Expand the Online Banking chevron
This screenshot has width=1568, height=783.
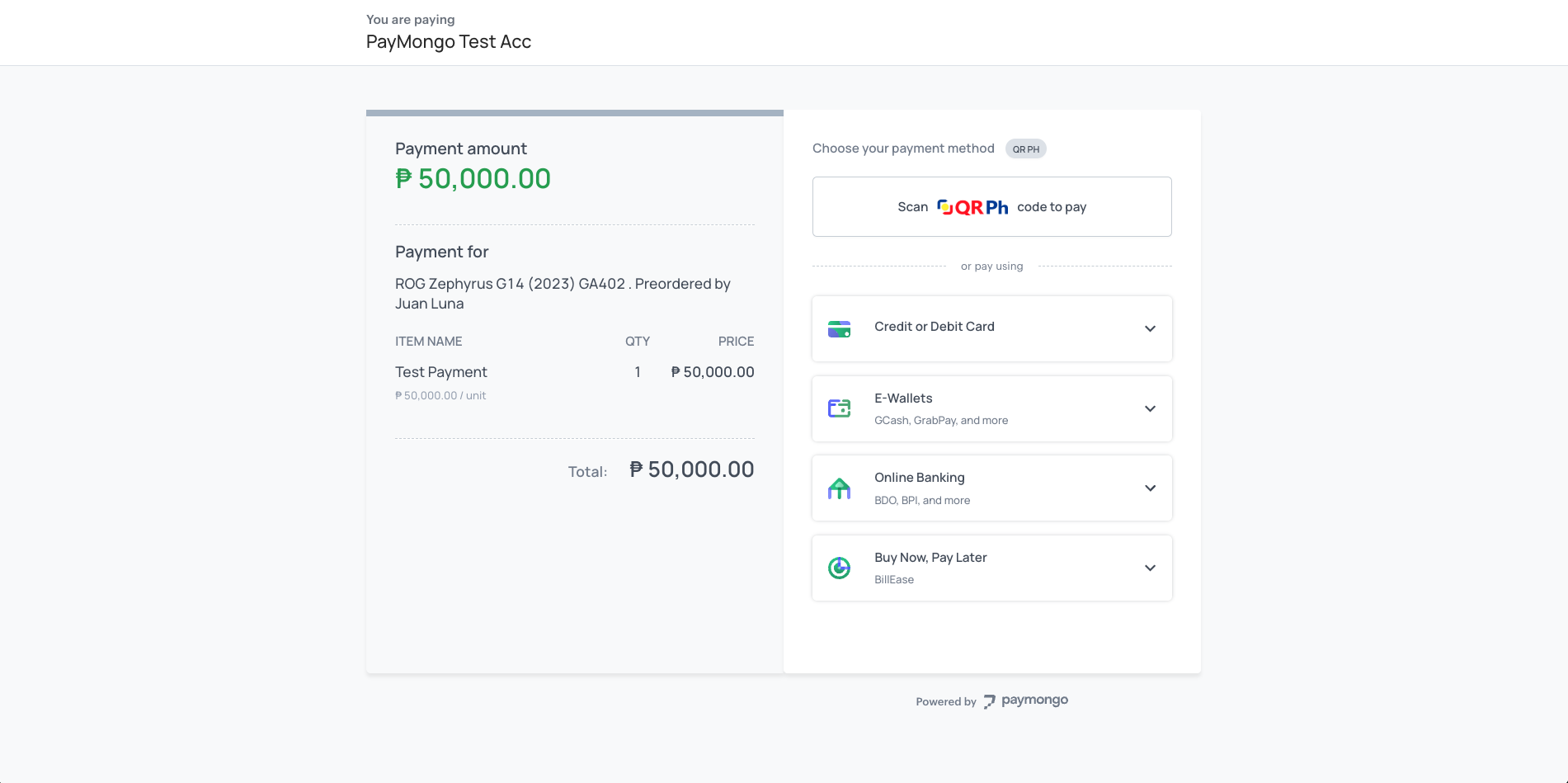pos(1150,488)
